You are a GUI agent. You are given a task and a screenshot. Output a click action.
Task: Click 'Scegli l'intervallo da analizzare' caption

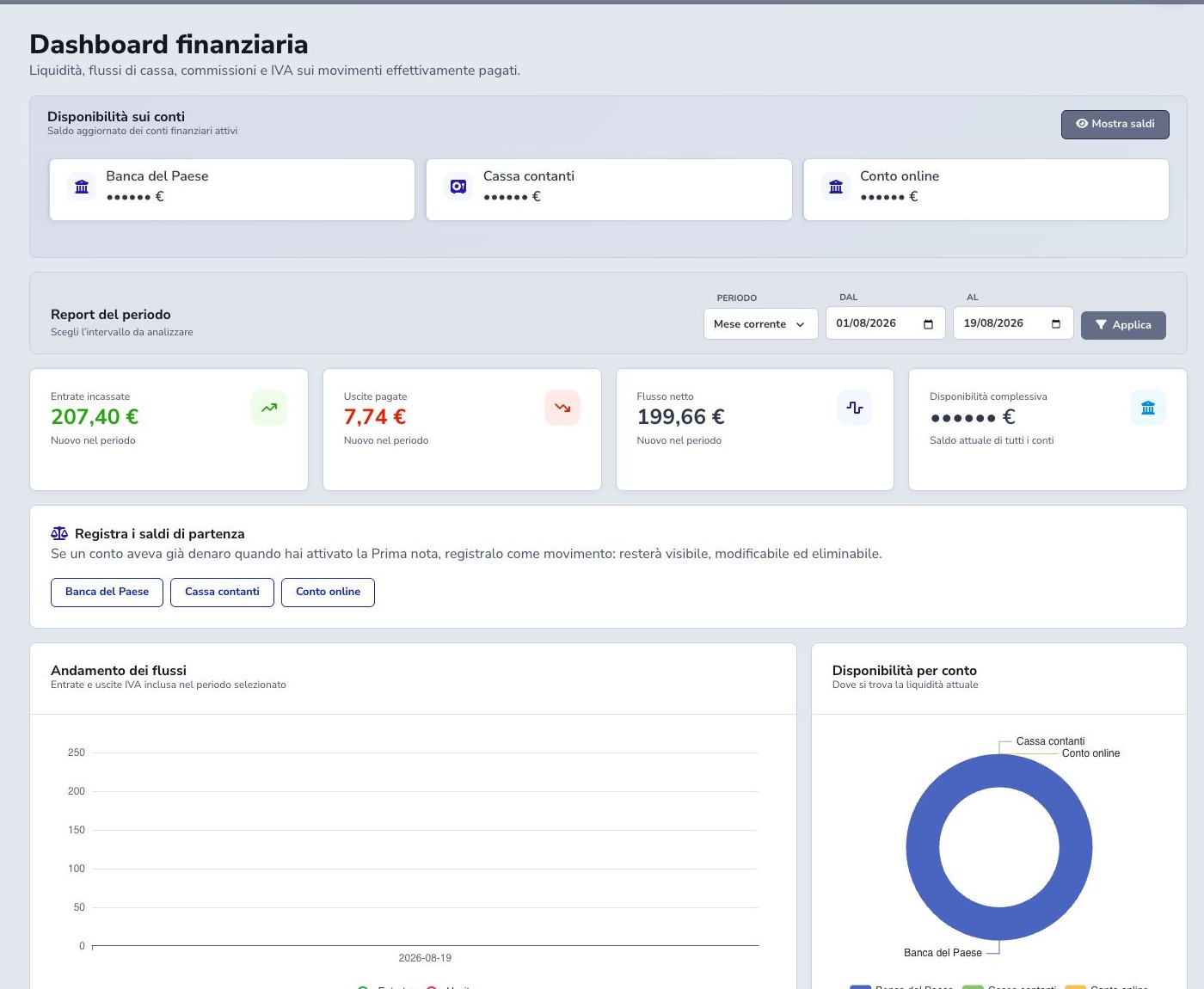[122, 332]
